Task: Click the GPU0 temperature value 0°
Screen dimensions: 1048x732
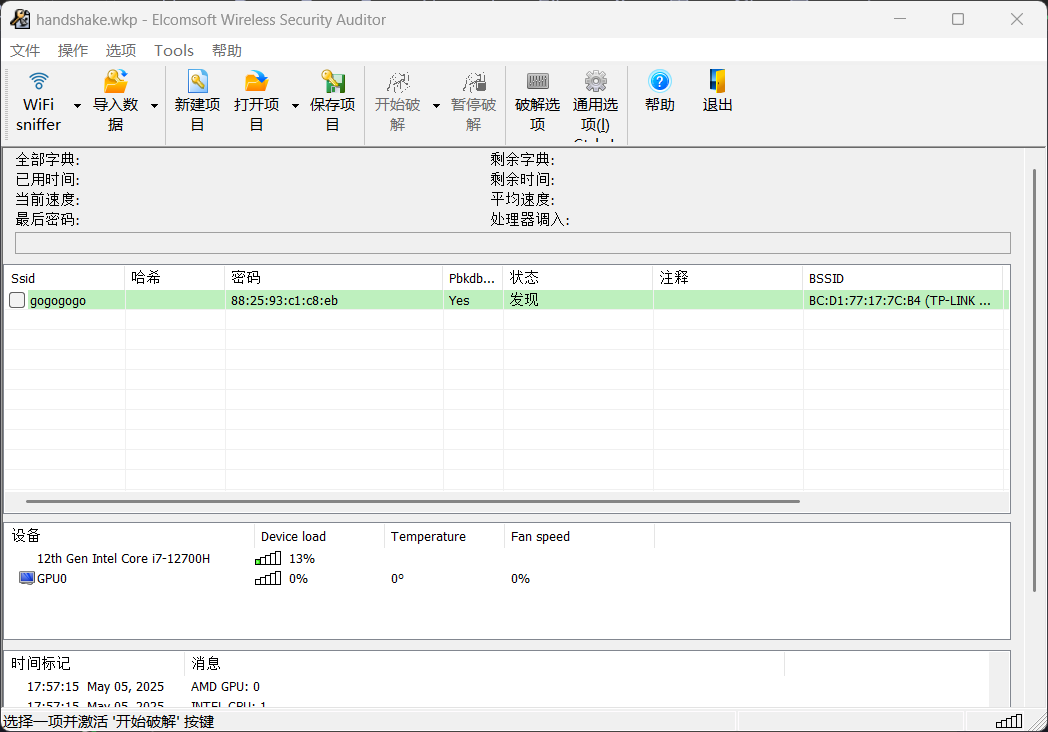Action: pyautogui.click(x=398, y=578)
